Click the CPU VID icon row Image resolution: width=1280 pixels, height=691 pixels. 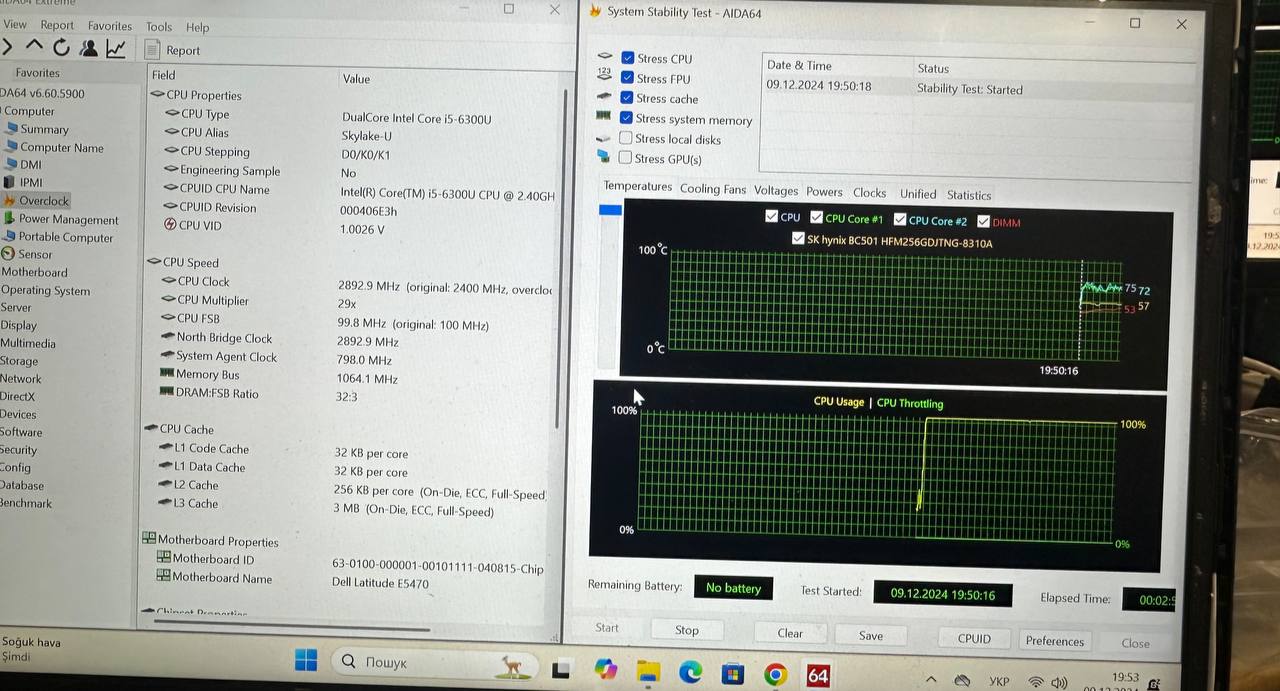point(170,225)
